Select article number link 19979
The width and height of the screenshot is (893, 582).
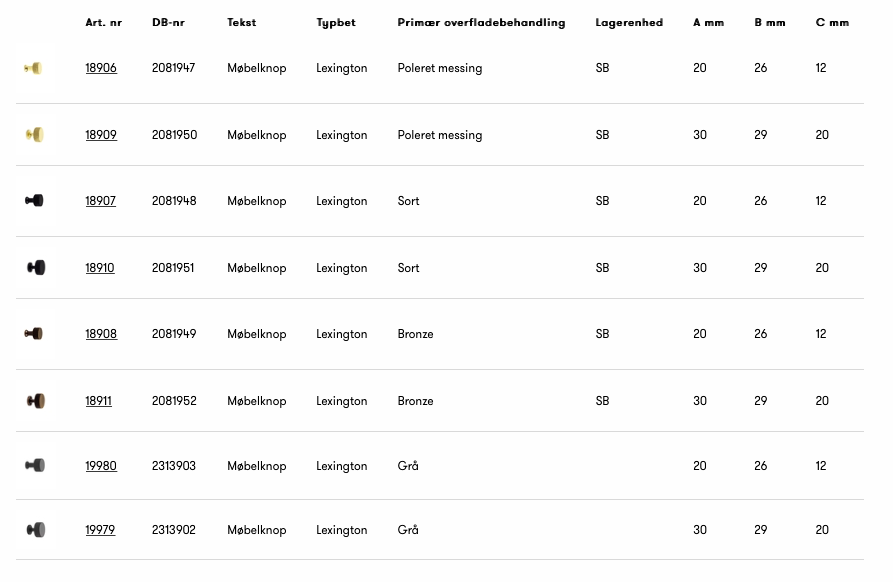(x=100, y=530)
